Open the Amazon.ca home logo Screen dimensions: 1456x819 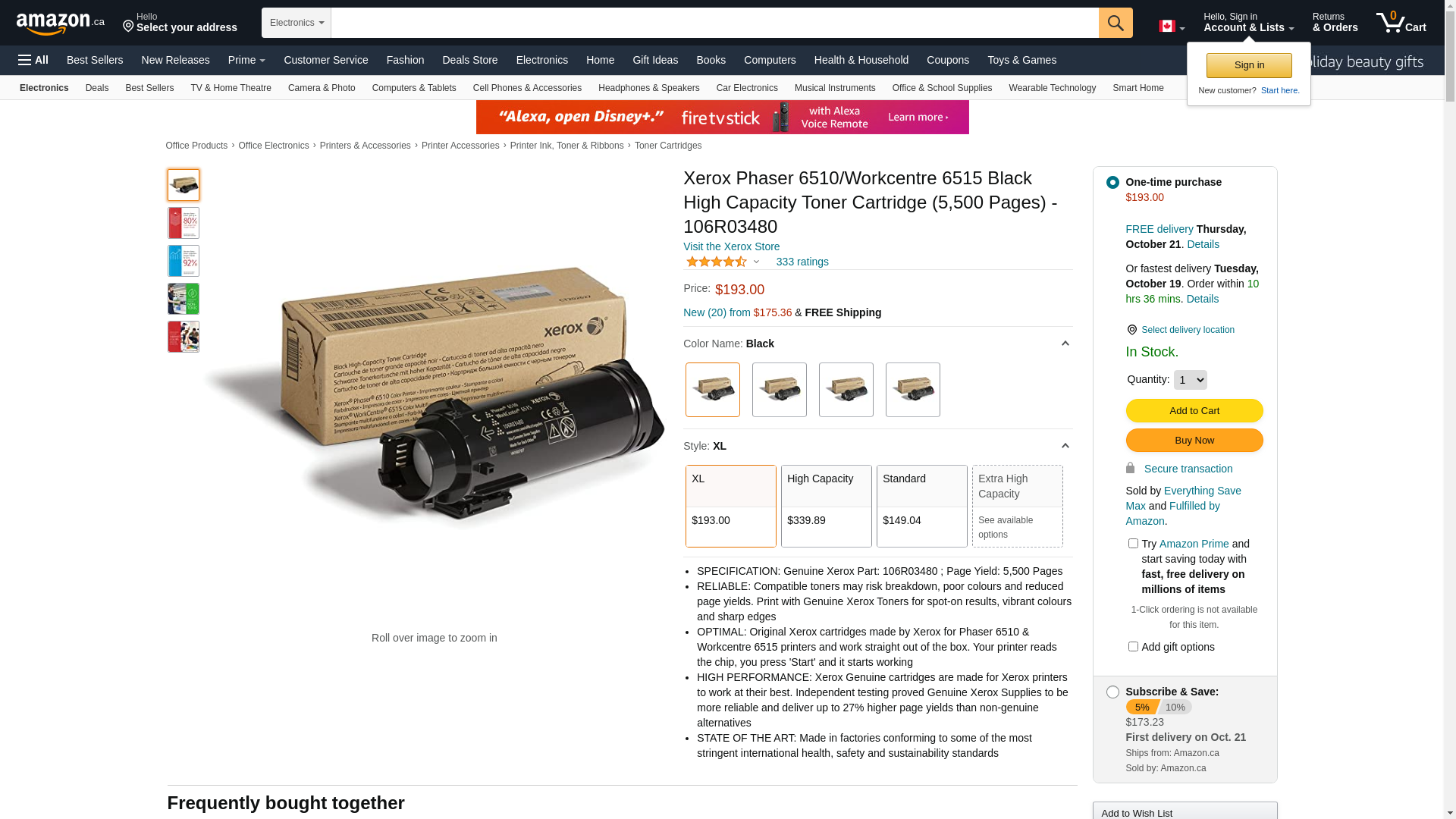click(x=61, y=24)
